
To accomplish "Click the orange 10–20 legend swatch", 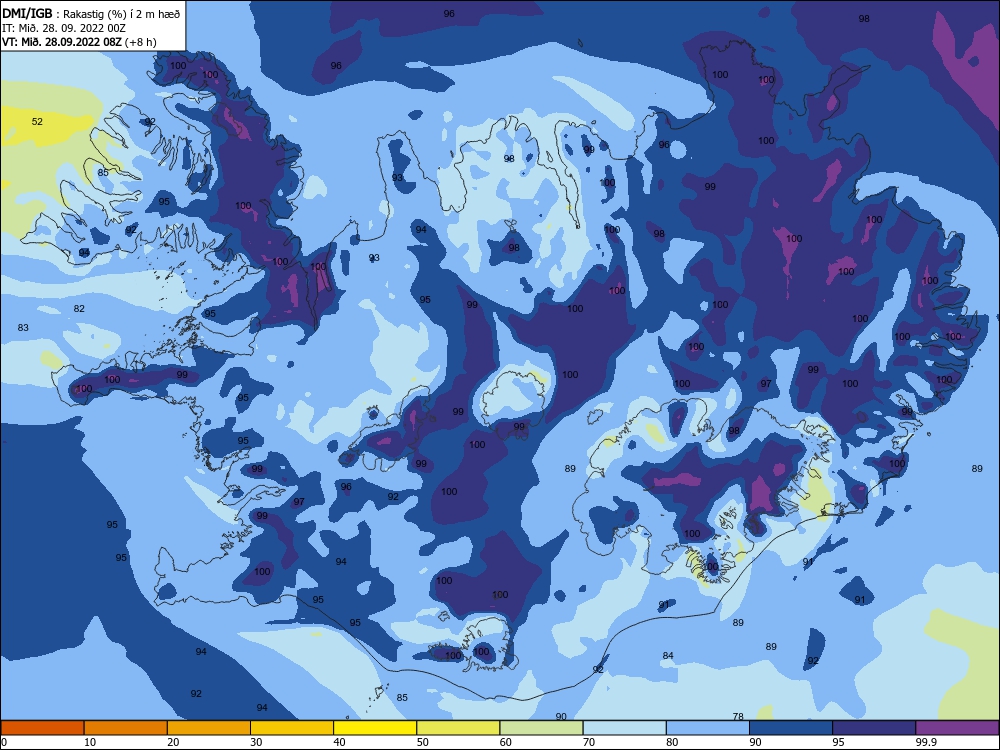I will [x=126, y=728].
